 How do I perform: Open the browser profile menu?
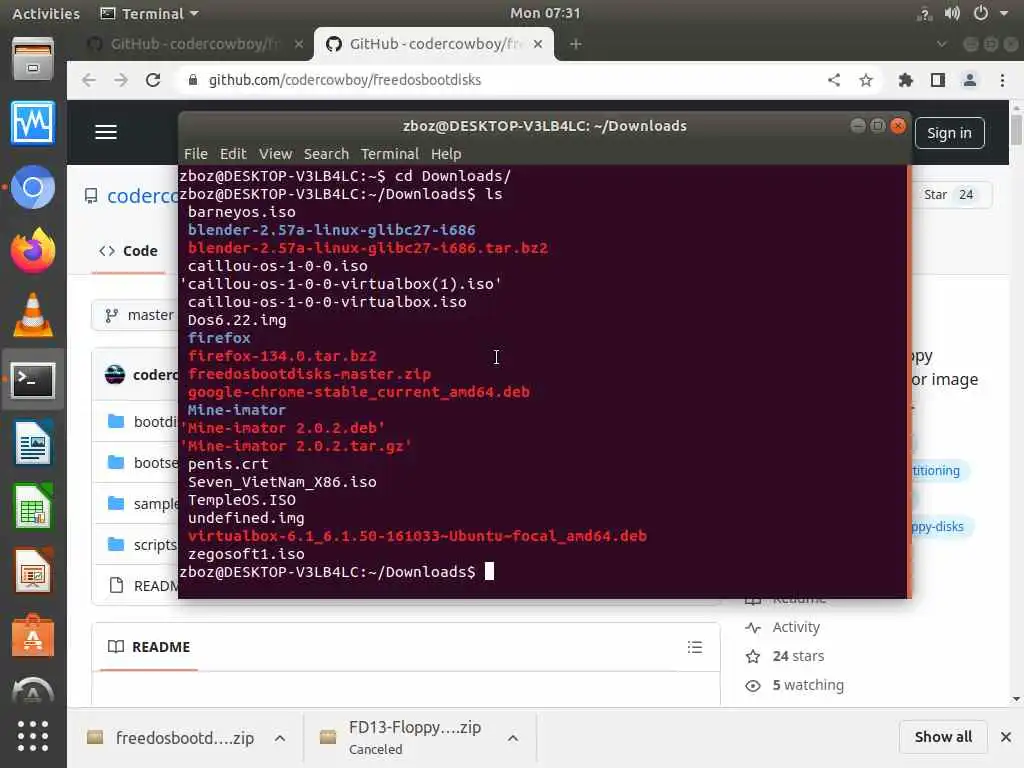[x=970, y=80]
